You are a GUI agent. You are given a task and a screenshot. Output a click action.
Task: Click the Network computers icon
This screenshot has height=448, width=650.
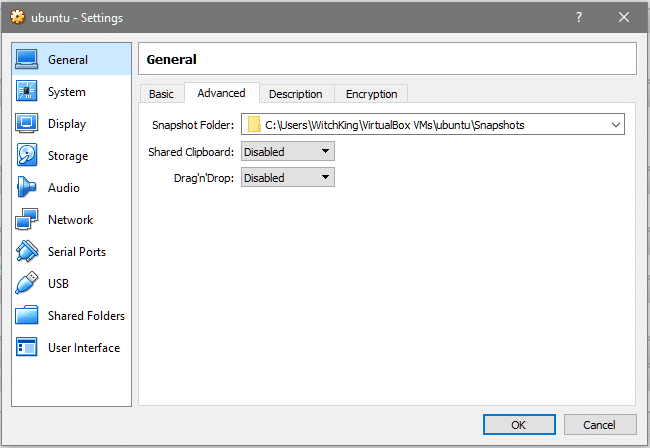27,219
